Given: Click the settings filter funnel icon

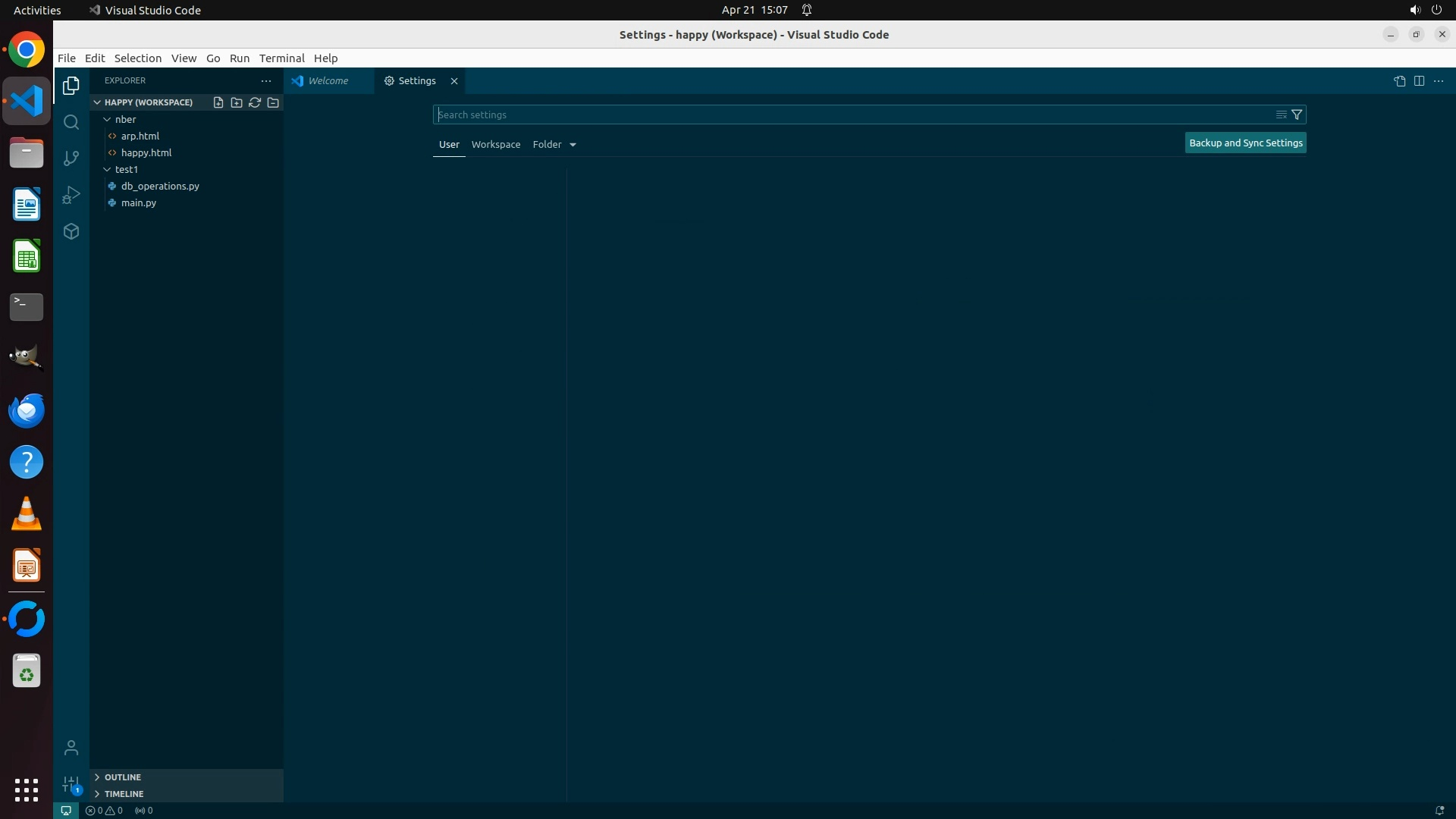Looking at the screenshot, I should [1297, 115].
